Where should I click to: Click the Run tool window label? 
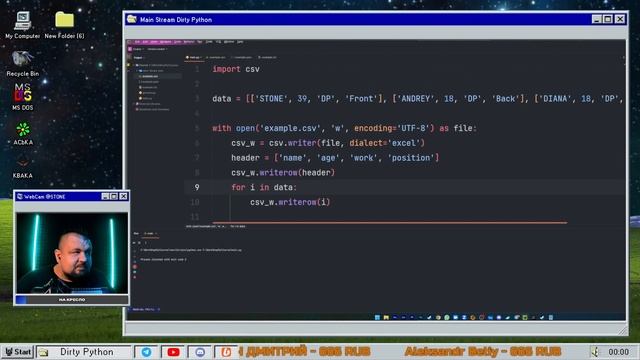click(136, 233)
